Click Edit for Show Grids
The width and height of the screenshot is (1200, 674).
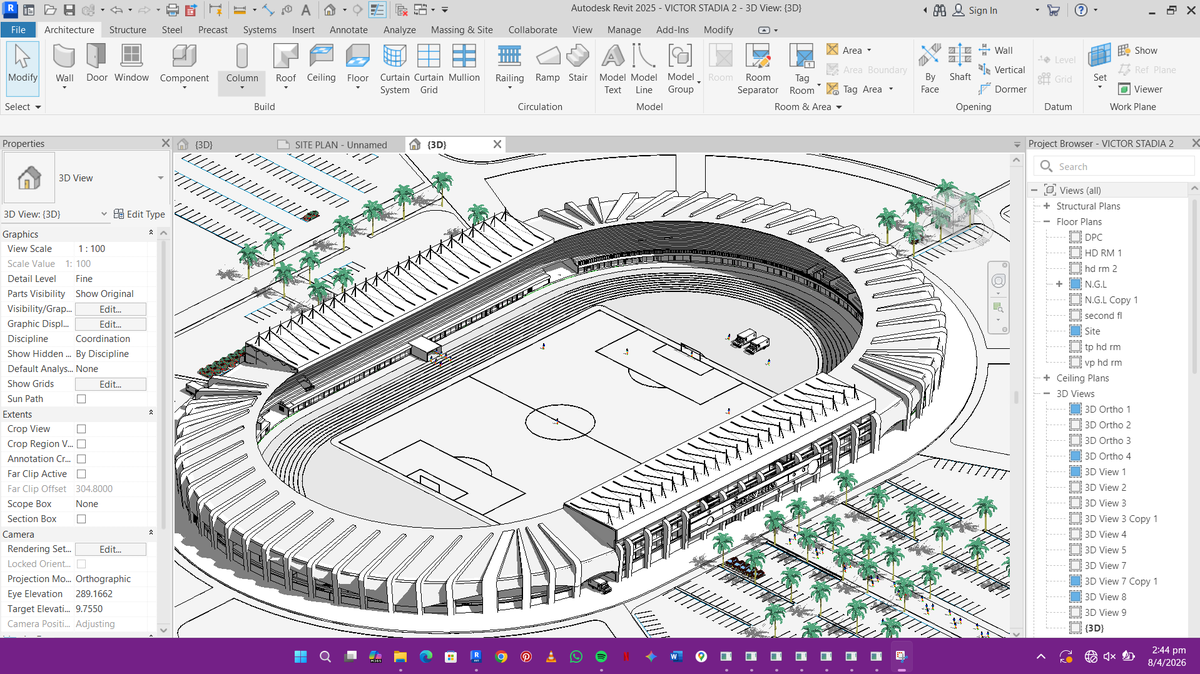pos(110,384)
